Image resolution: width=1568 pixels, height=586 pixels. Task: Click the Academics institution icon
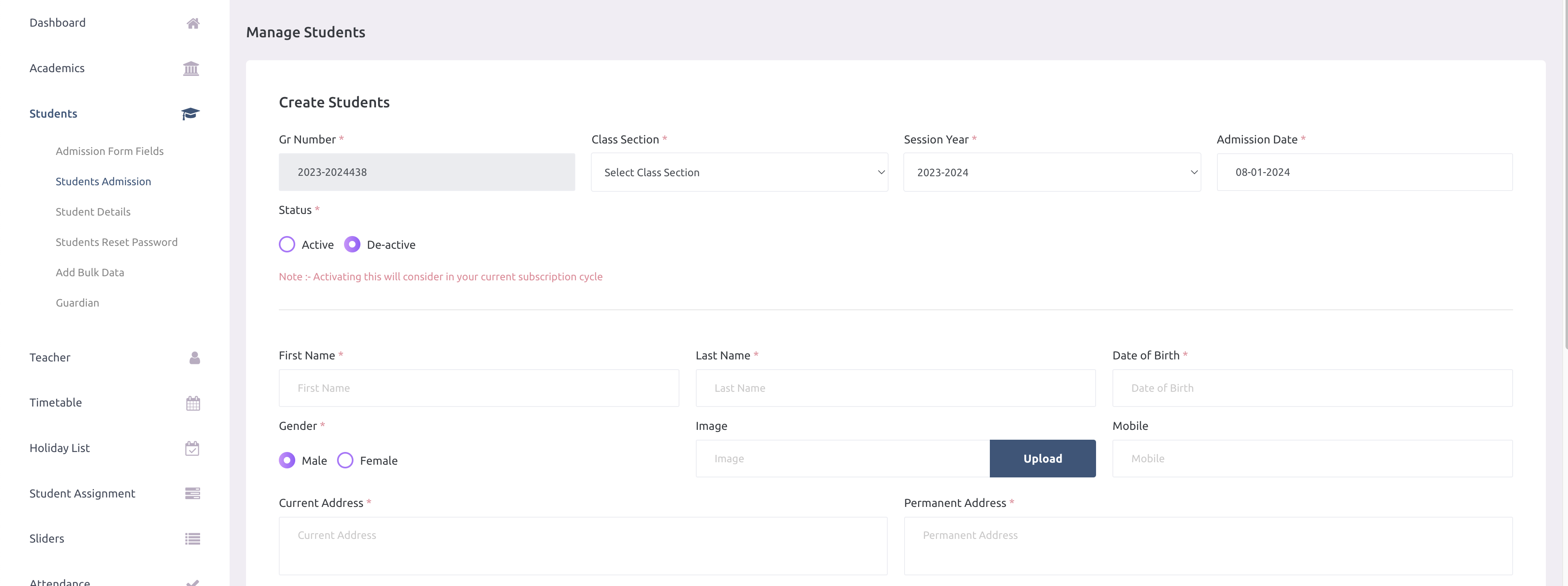click(x=191, y=68)
